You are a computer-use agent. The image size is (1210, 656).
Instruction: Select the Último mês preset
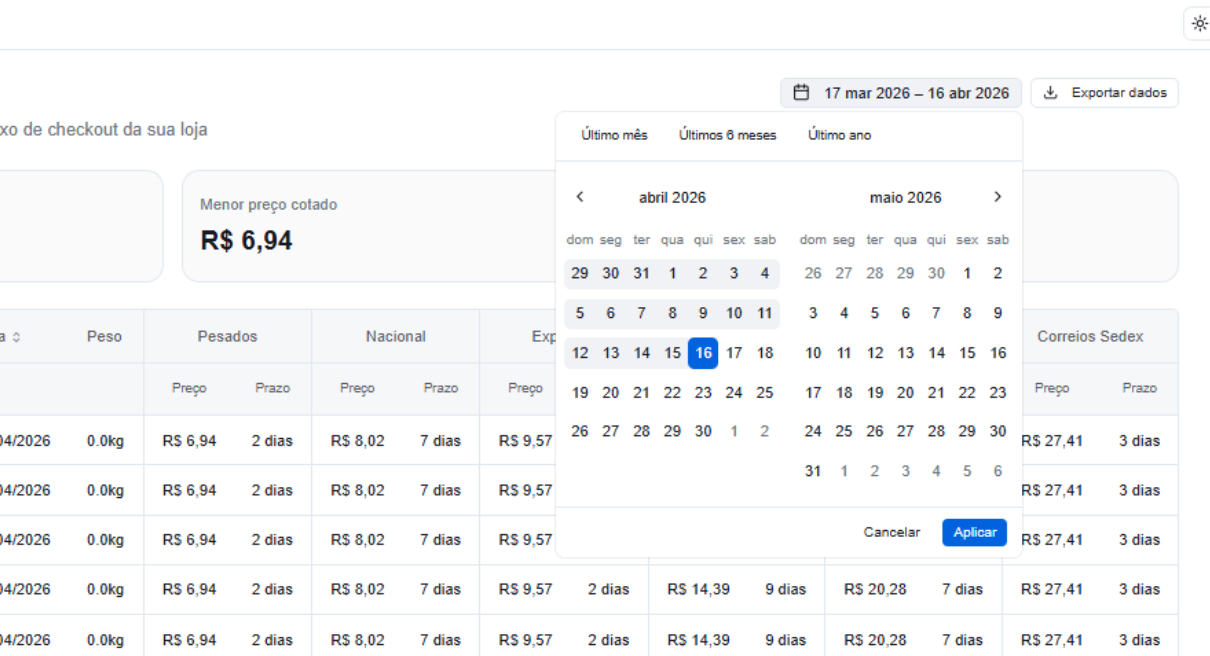point(614,135)
